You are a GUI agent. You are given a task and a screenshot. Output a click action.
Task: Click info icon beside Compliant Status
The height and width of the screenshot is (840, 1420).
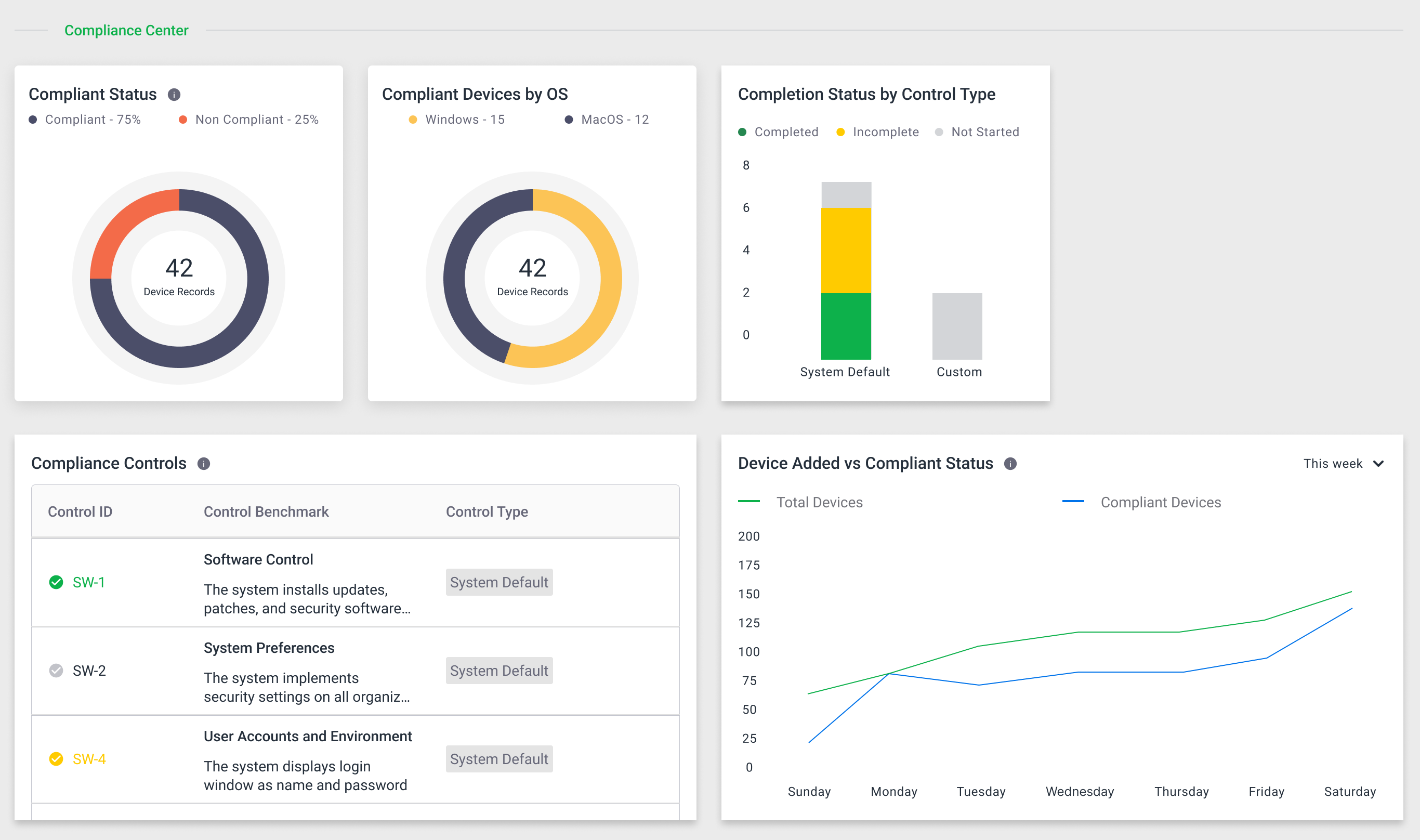point(174,95)
